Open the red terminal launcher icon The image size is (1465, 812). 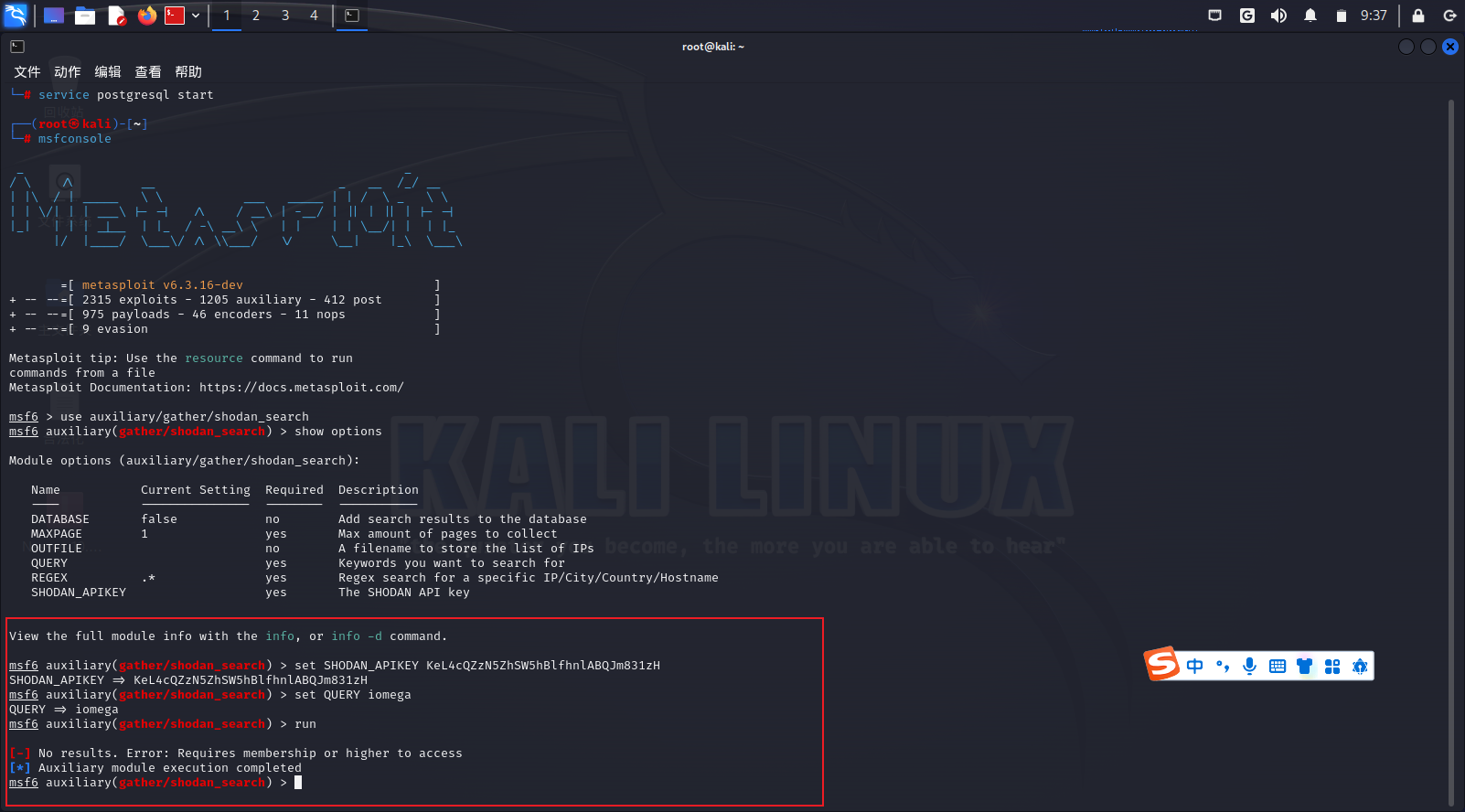point(175,16)
